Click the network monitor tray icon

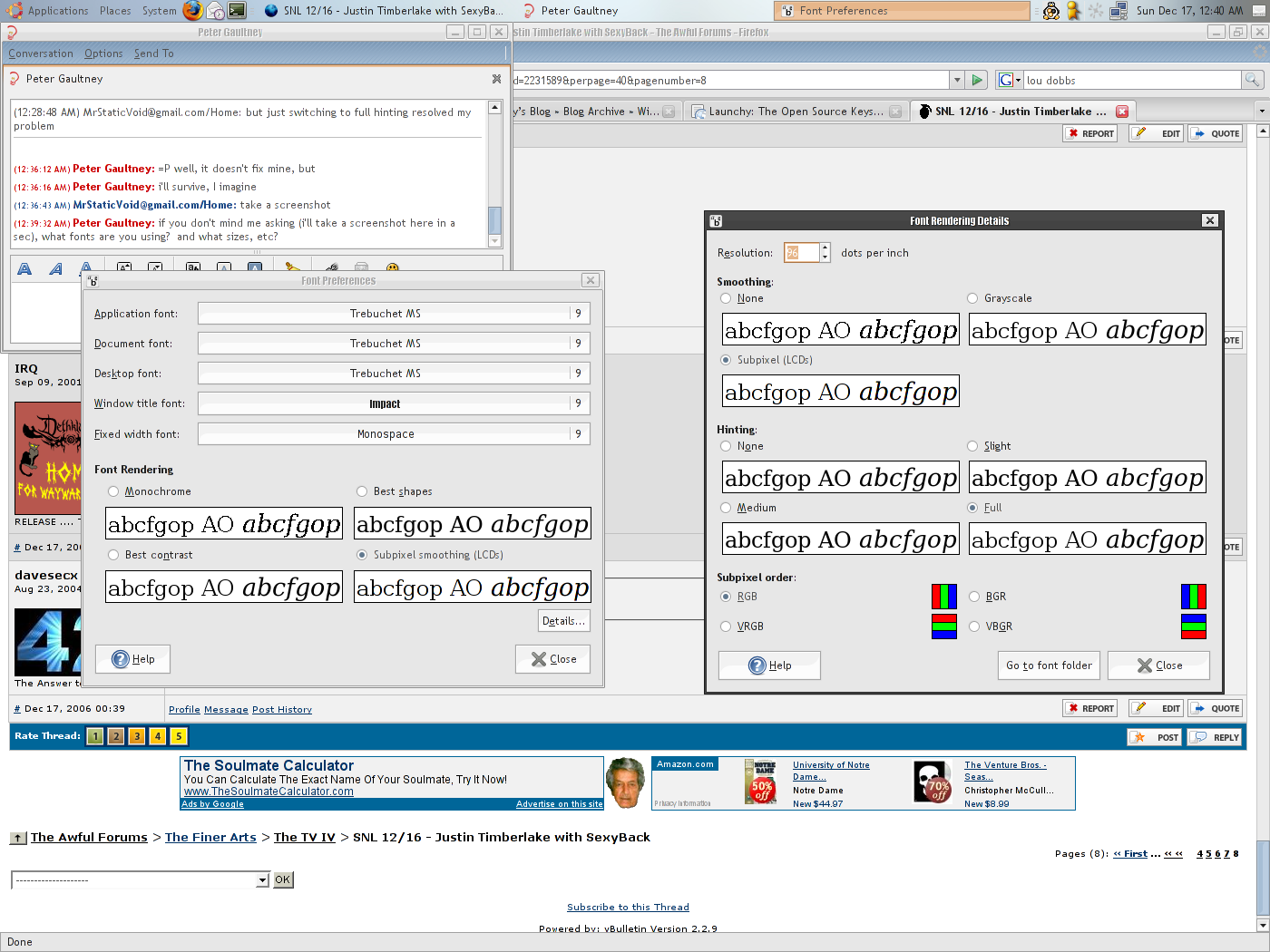pos(1119,10)
